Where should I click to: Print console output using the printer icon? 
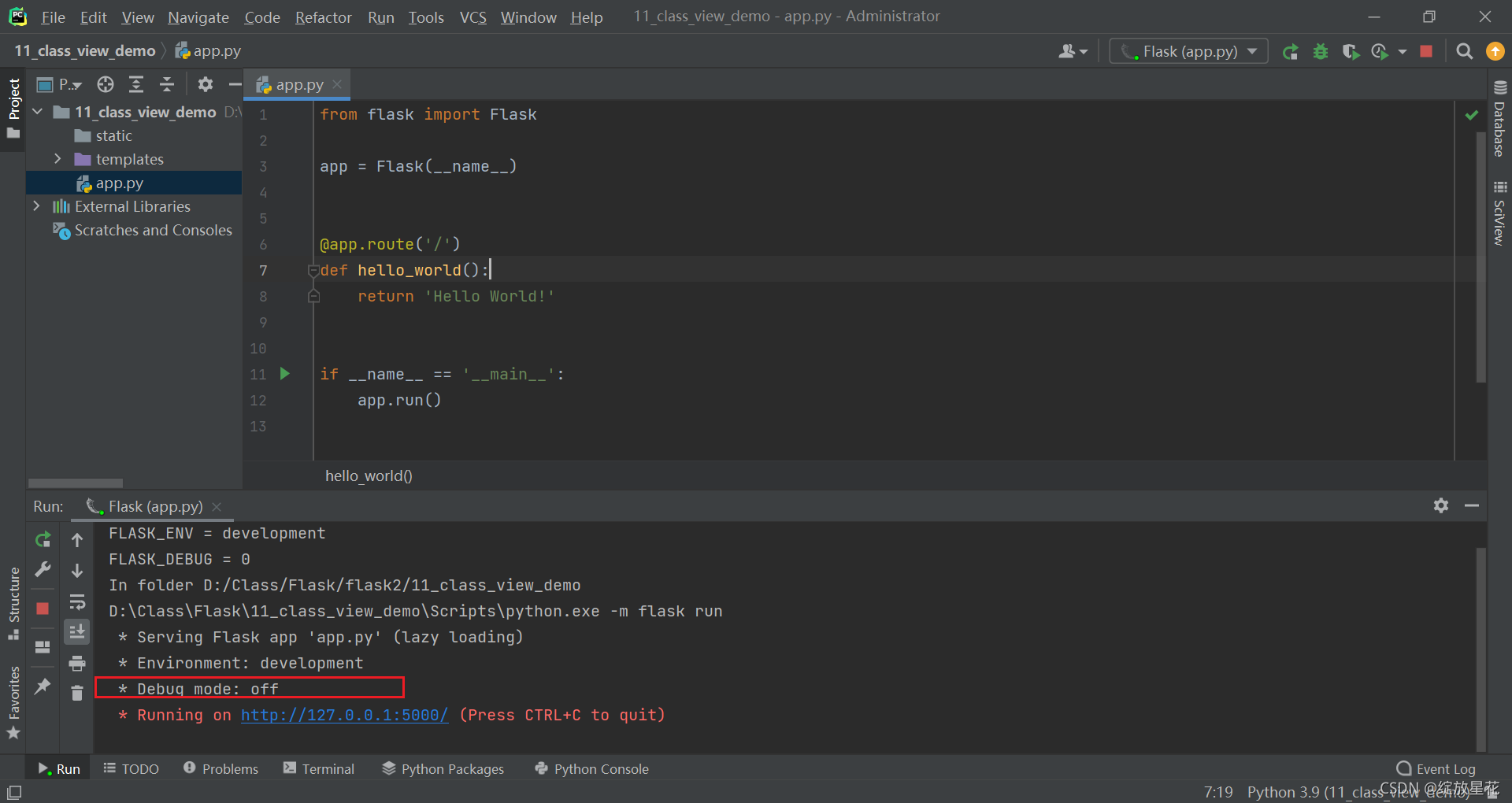pyautogui.click(x=76, y=663)
